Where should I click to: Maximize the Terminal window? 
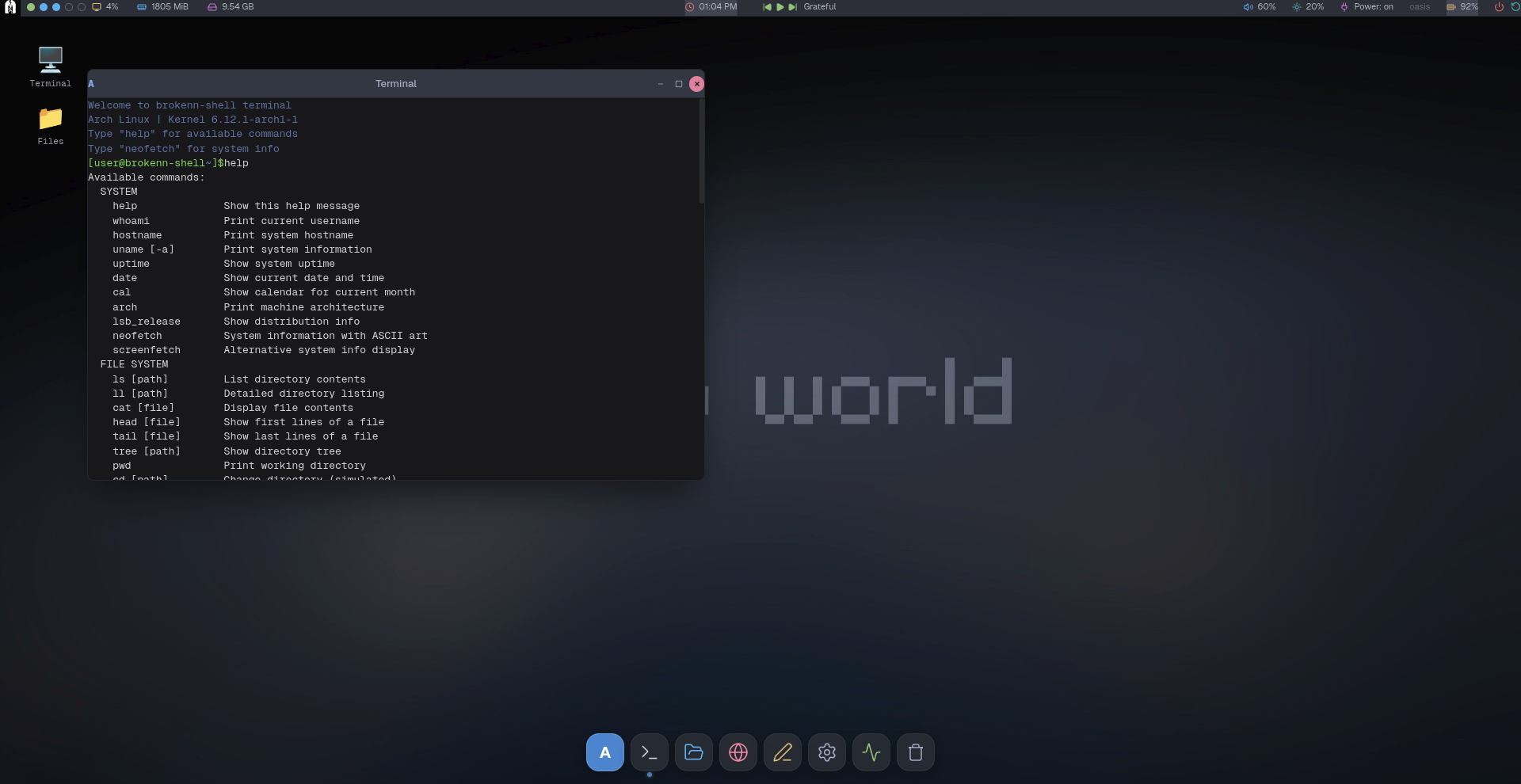coord(679,84)
